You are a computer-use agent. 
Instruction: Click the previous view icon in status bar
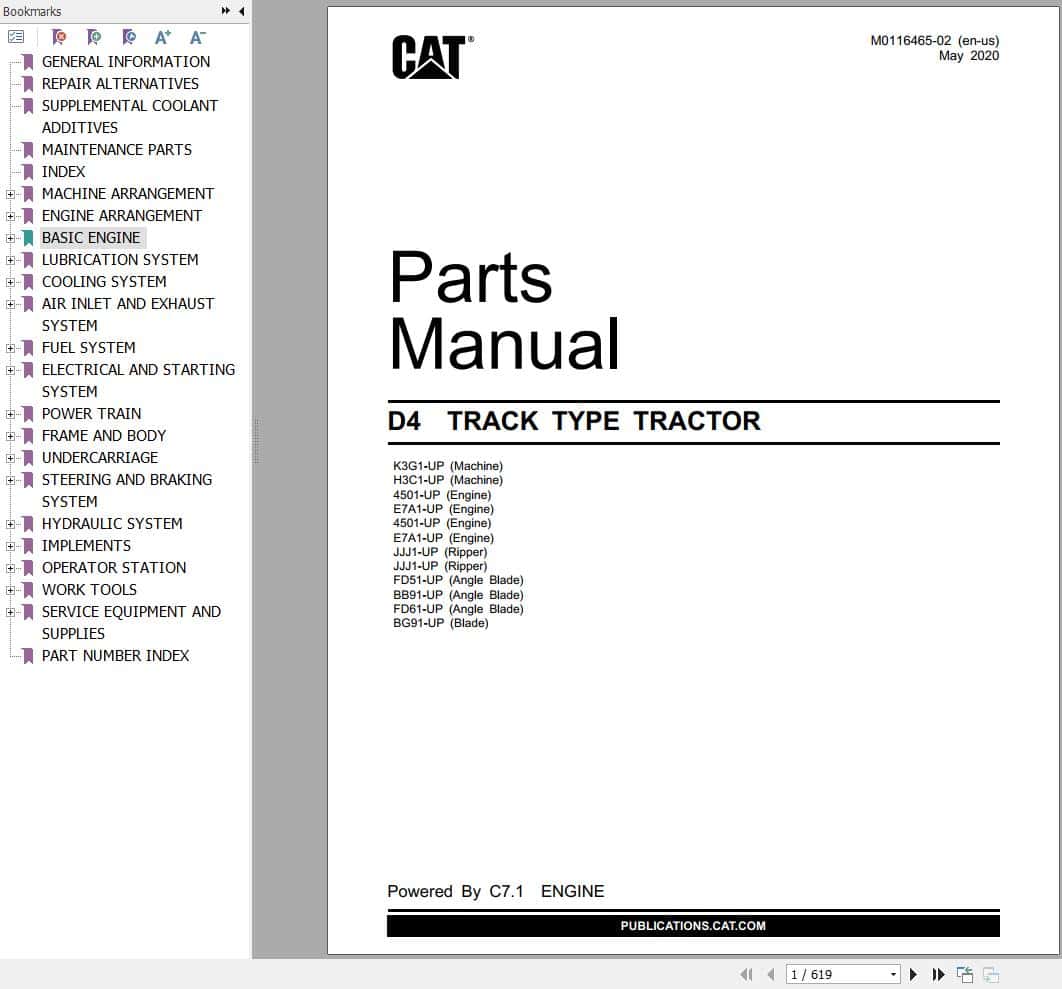[964, 974]
